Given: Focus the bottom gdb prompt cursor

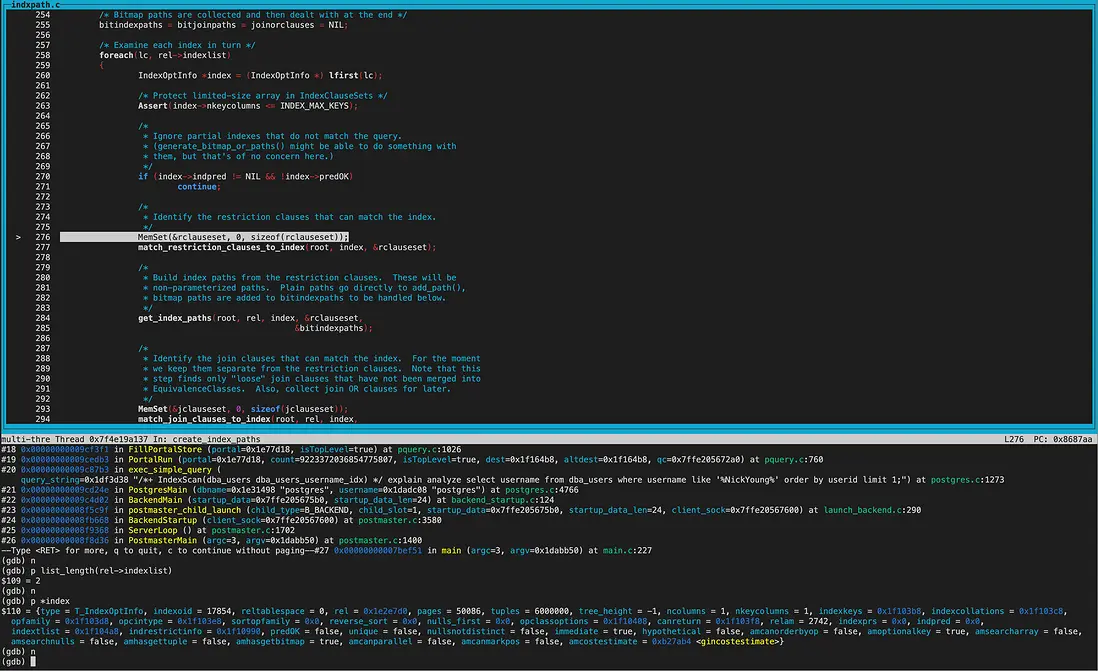Looking at the screenshot, I should [33, 662].
